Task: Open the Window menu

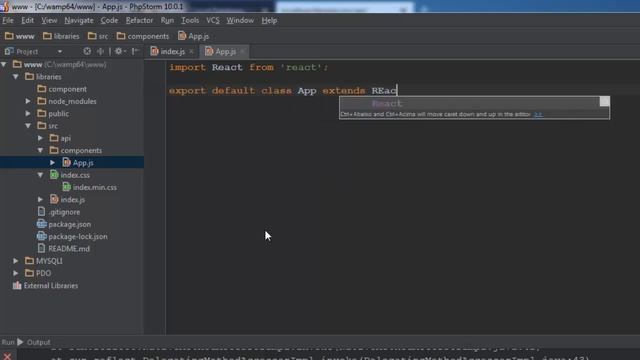Action: pyautogui.click(x=240, y=20)
